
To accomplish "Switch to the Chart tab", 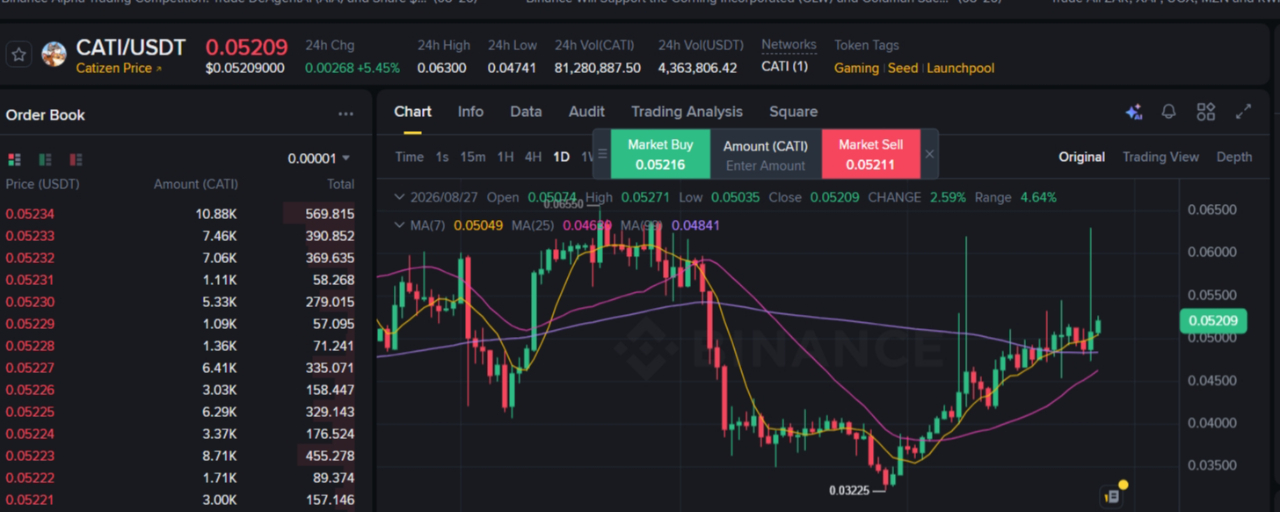I will pos(413,112).
